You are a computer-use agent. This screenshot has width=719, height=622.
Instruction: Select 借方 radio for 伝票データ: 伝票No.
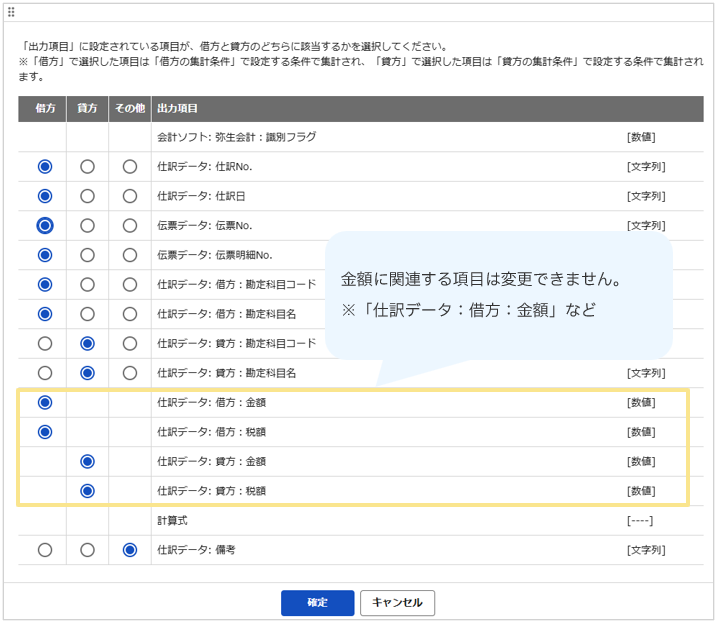click(x=45, y=226)
